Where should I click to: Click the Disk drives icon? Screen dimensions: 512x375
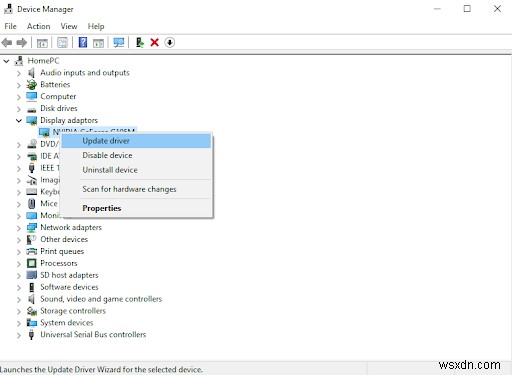coord(32,109)
